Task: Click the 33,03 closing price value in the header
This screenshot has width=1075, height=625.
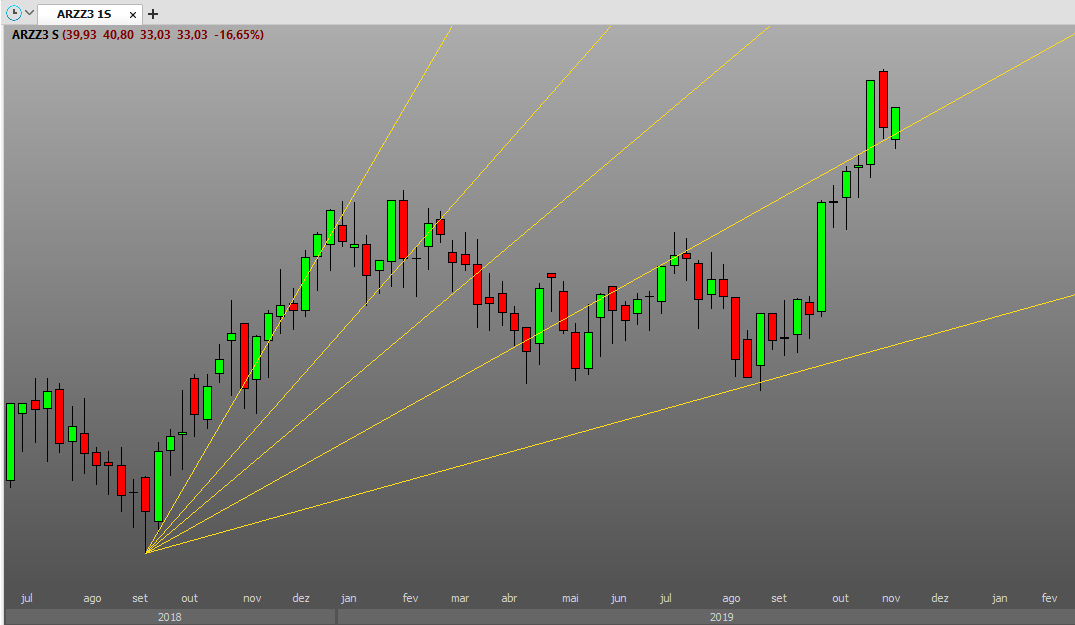Action: (192, 35)
